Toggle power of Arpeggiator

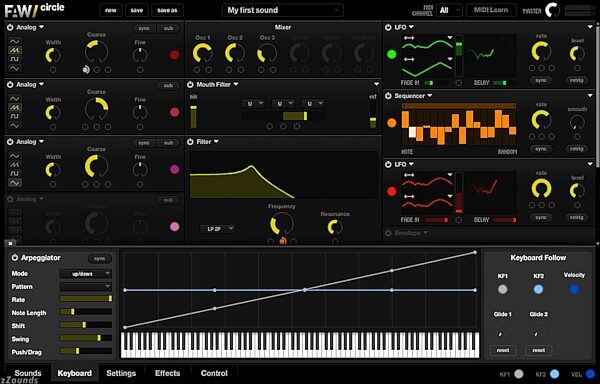pos(15,258)
